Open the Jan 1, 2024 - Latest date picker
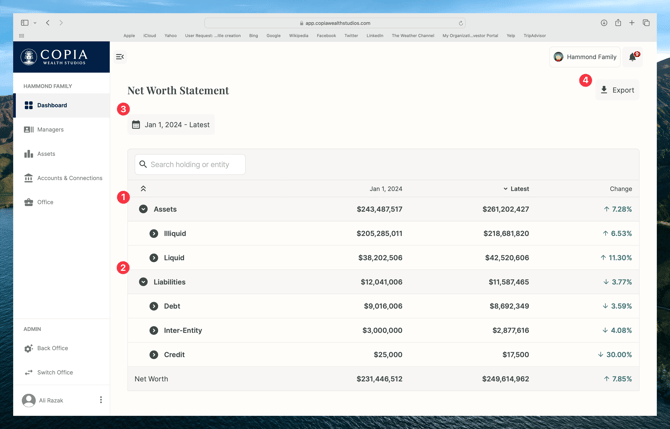The width and height of the screenshot is (670, 429). click(x=171, y=125)
